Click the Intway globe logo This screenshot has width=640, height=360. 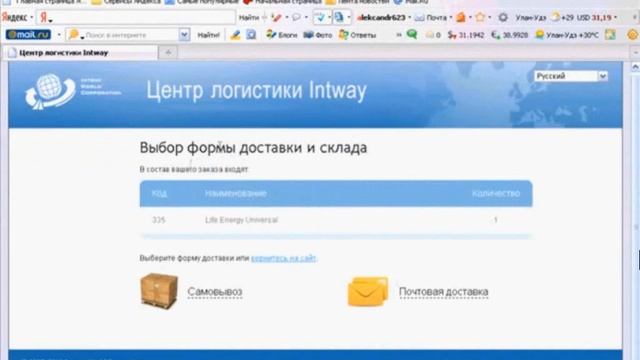click(x=50, y=91)
